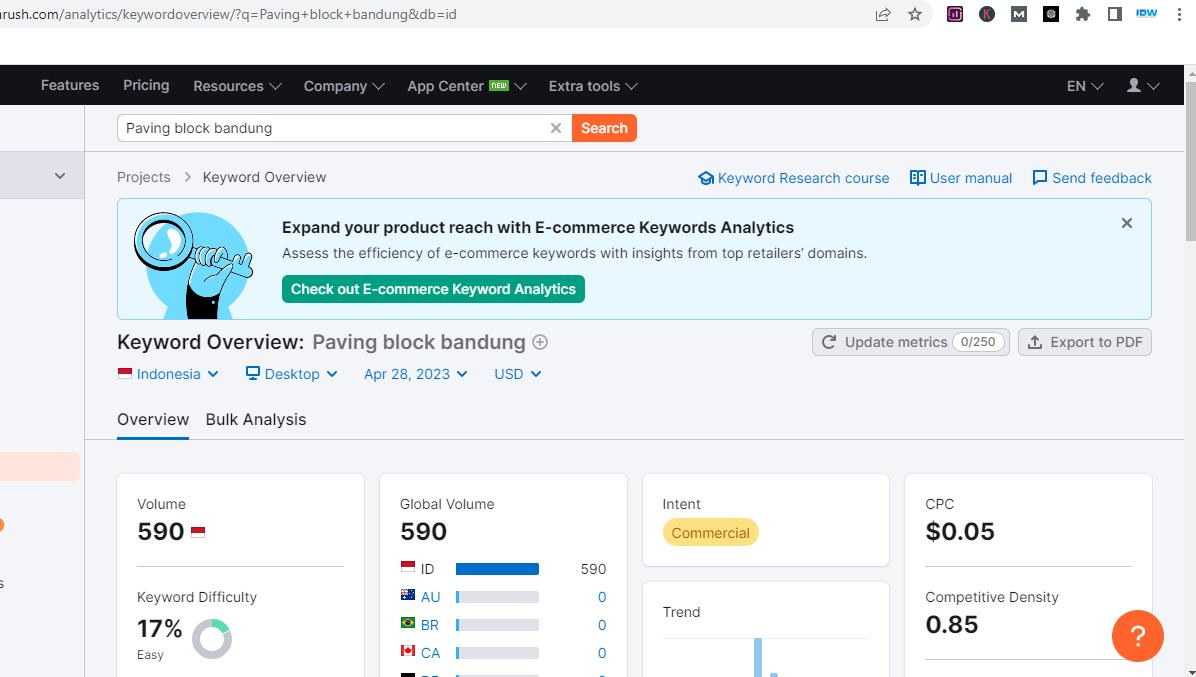Open the User manual link
The image size is (1196, 677).
click(x=961, y=178)
